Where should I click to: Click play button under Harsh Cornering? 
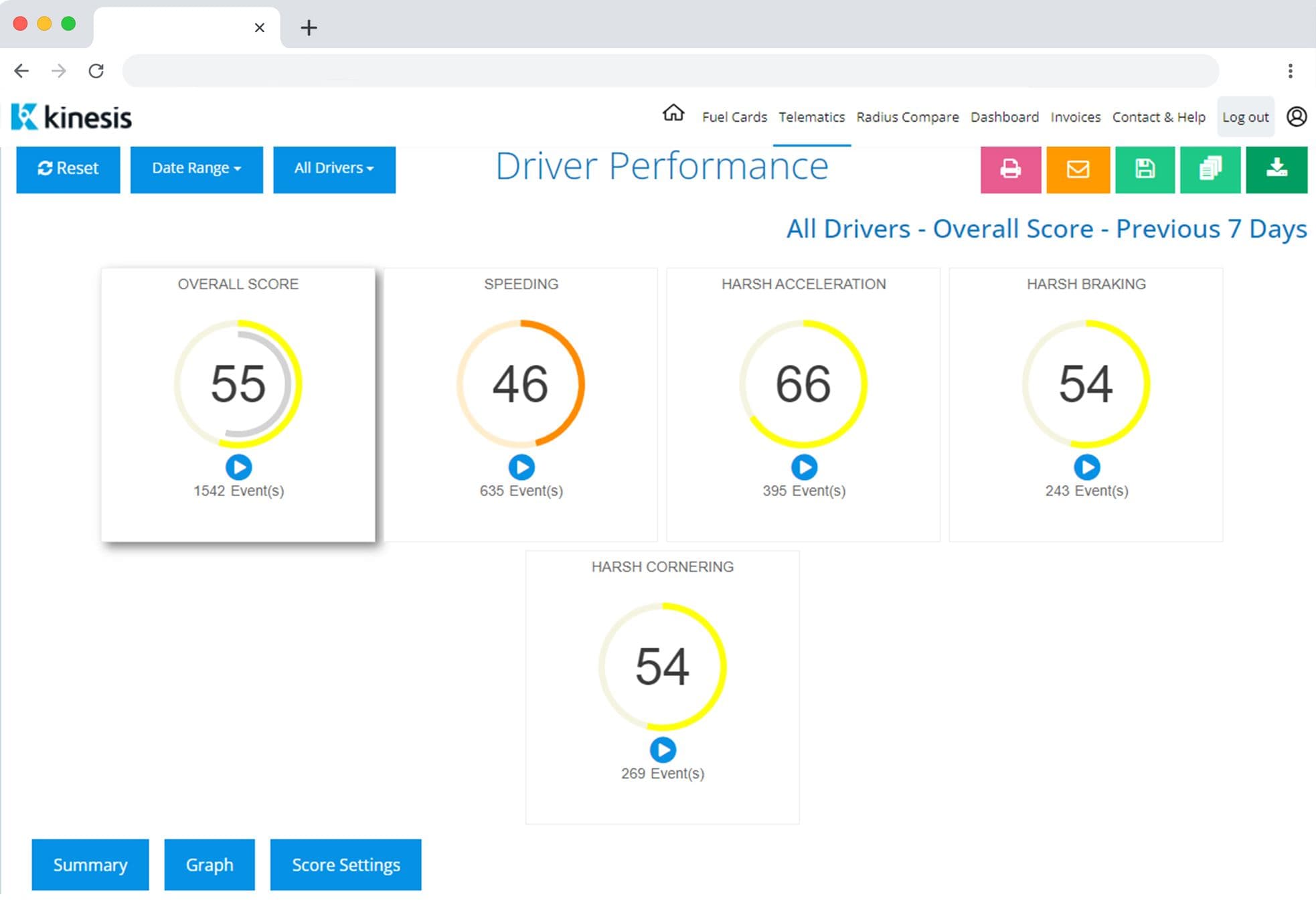[663, 750]
